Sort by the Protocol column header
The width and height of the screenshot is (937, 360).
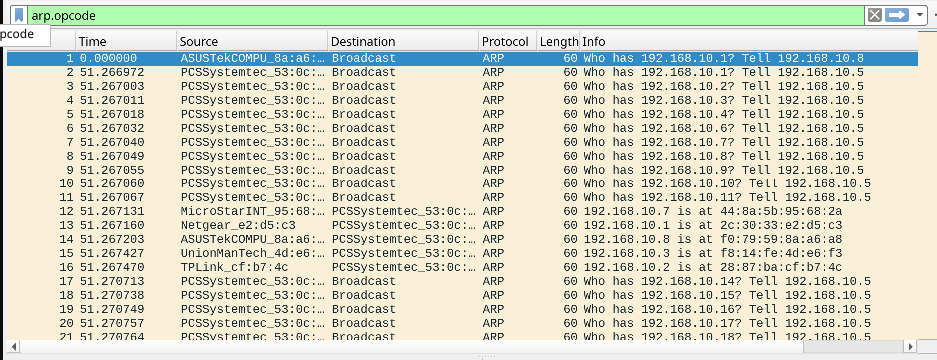507,42
